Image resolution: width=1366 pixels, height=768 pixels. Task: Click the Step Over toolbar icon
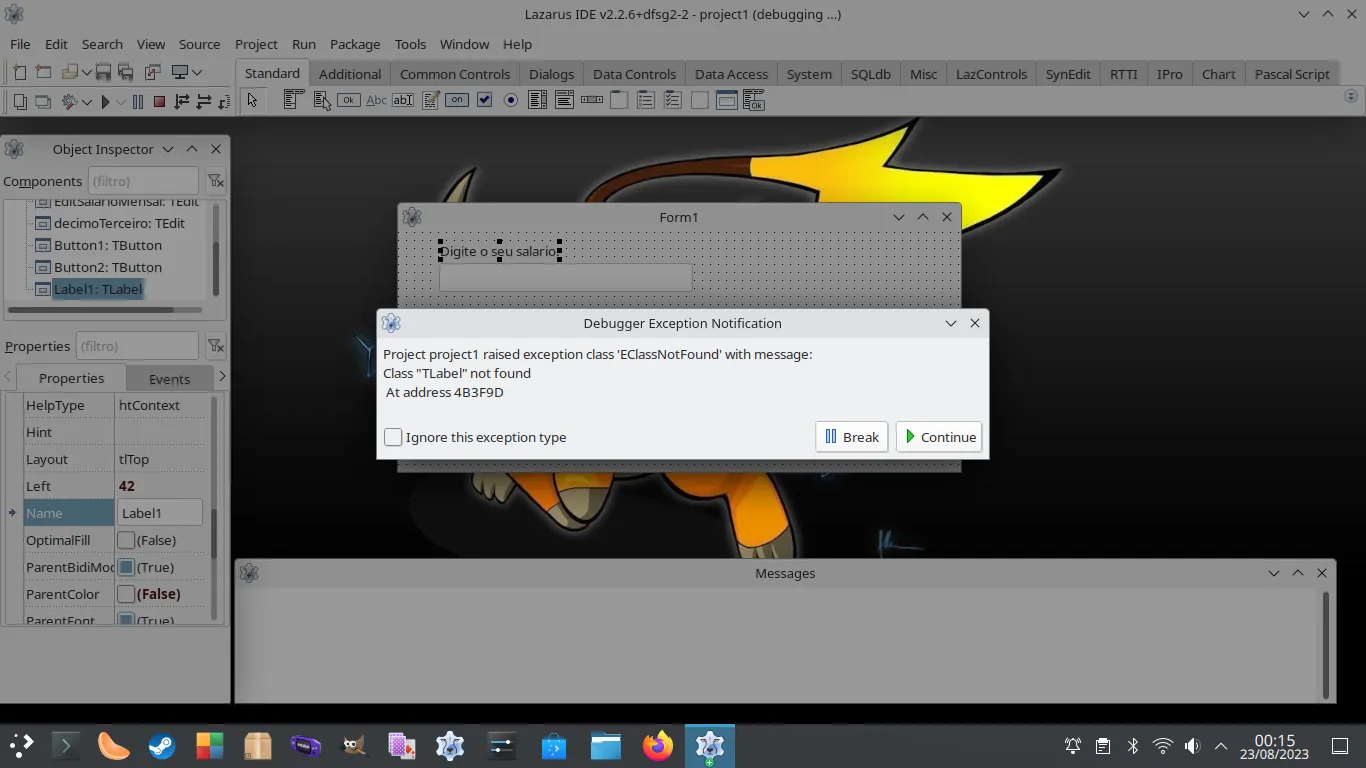click(x=204, y=101)
